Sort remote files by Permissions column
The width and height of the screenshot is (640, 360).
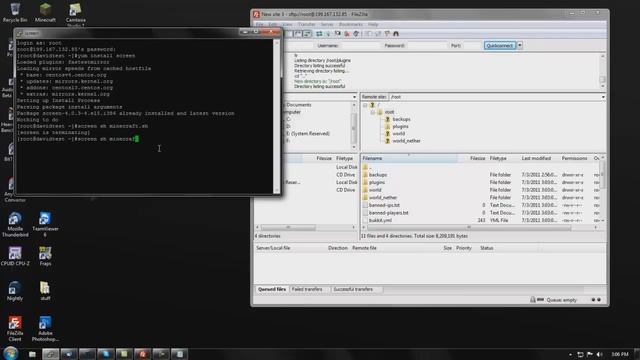(575, 158)
